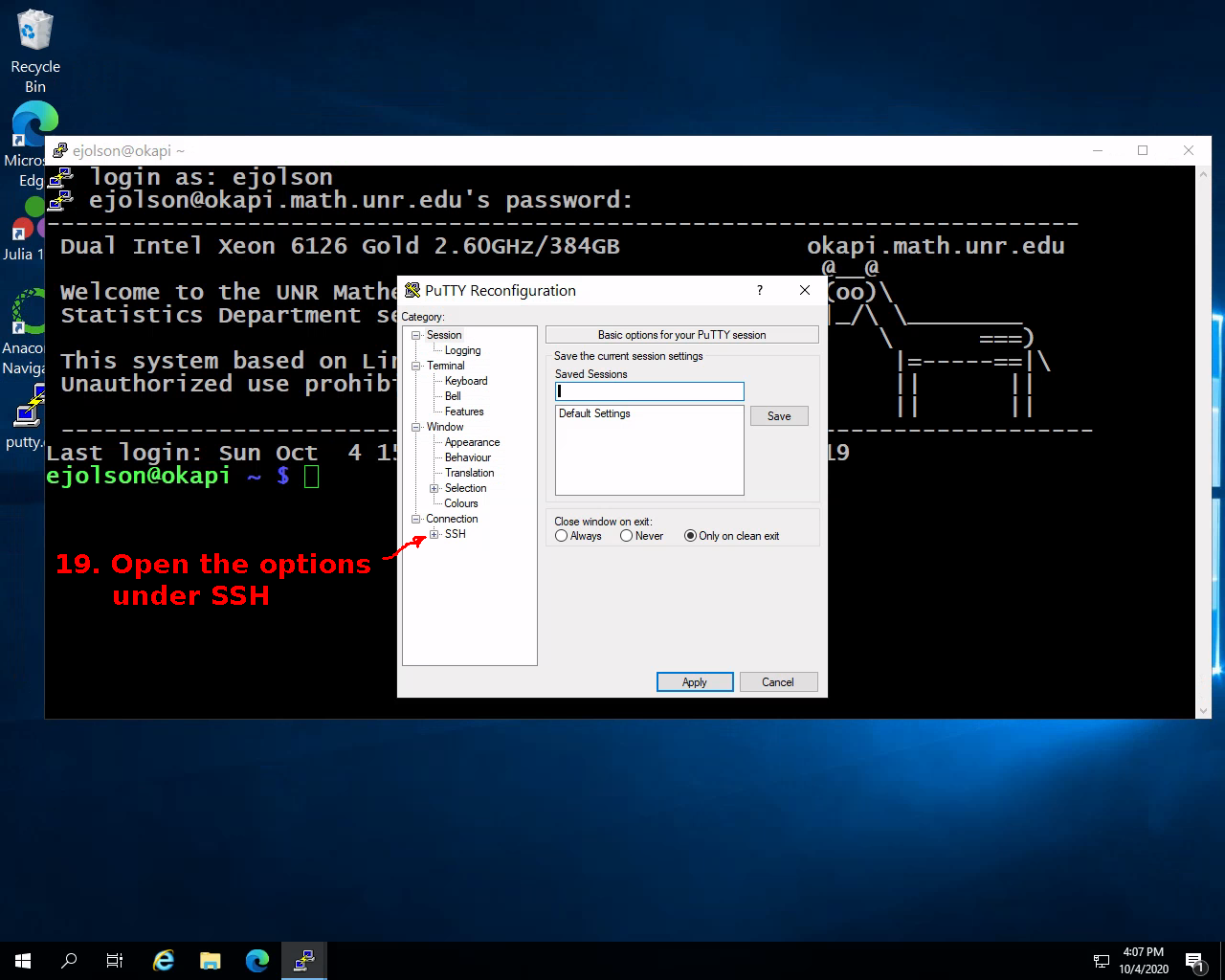Select the SSH category label
Viewport: 1225px width, 980px height.
click(x=456, y=534)
